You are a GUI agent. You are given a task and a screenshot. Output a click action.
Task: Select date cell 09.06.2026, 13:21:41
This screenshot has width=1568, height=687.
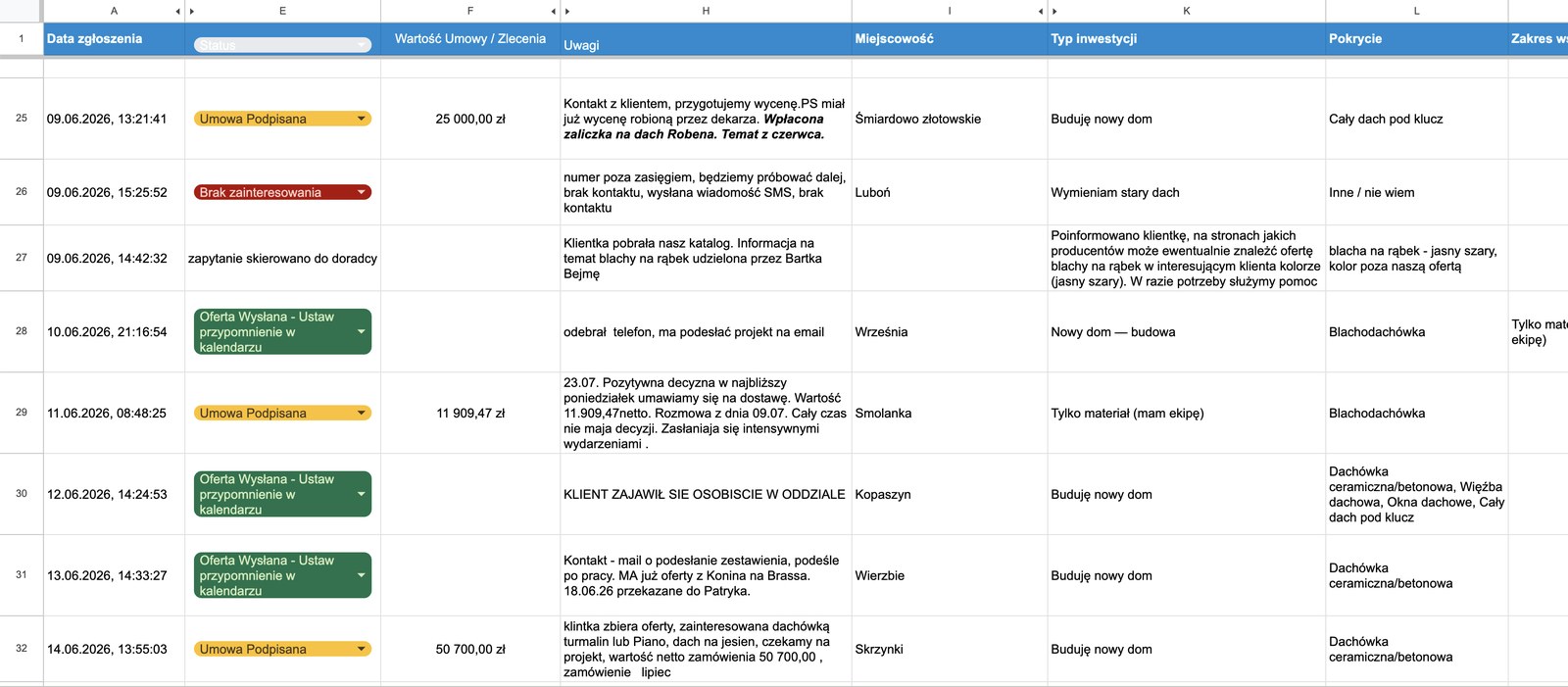coord(114,119)
